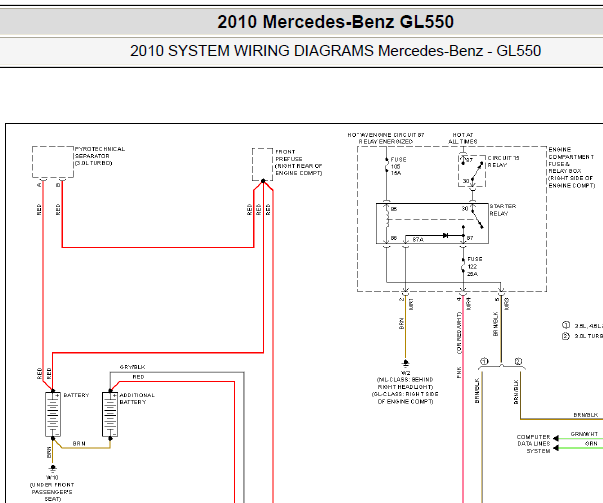
Task: Click the 'BATTERY' label beside main battery
Action: 76,395
